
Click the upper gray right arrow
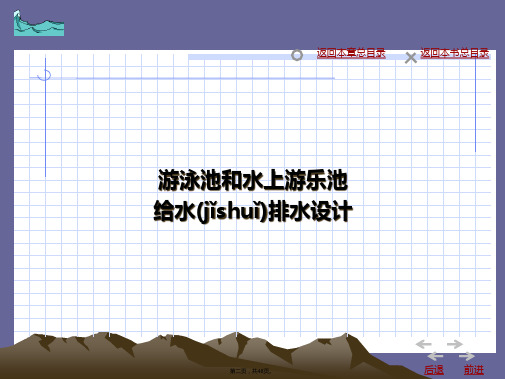tap(455, 344)
